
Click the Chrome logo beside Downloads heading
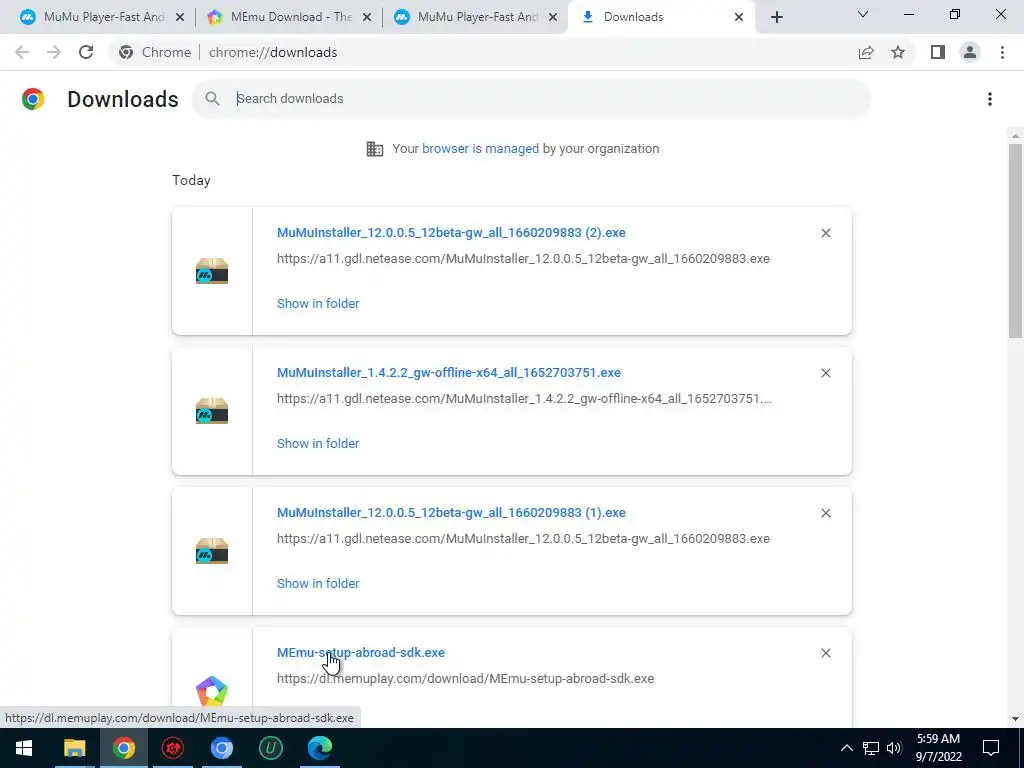coord(33,99)
